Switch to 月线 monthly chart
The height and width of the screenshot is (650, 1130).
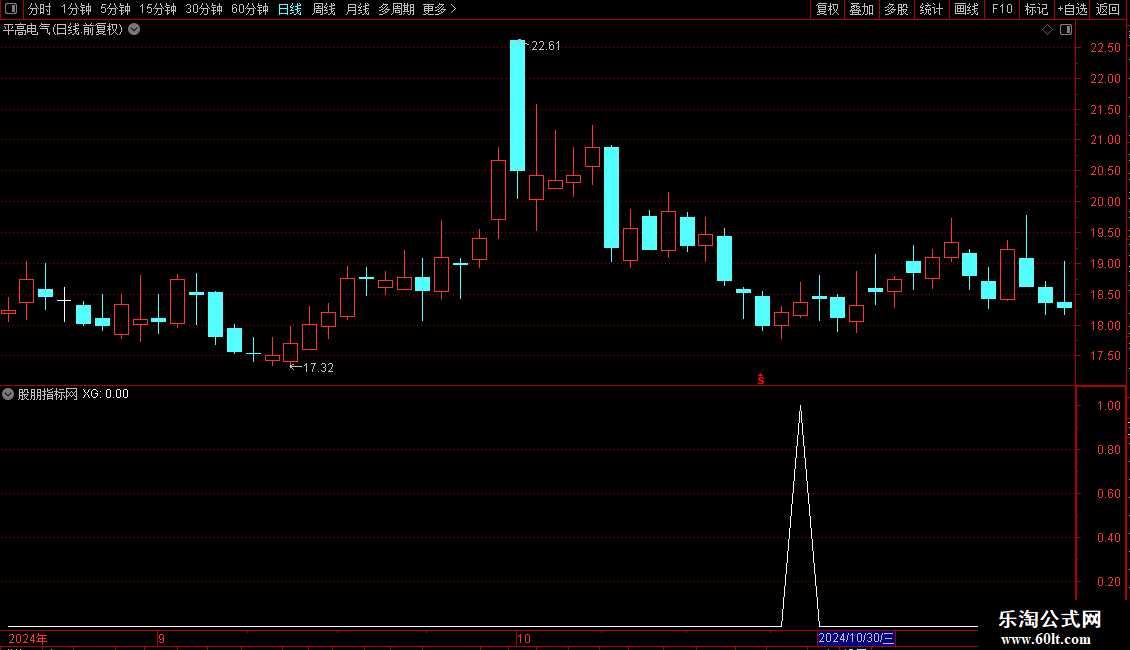pos(357,9)
